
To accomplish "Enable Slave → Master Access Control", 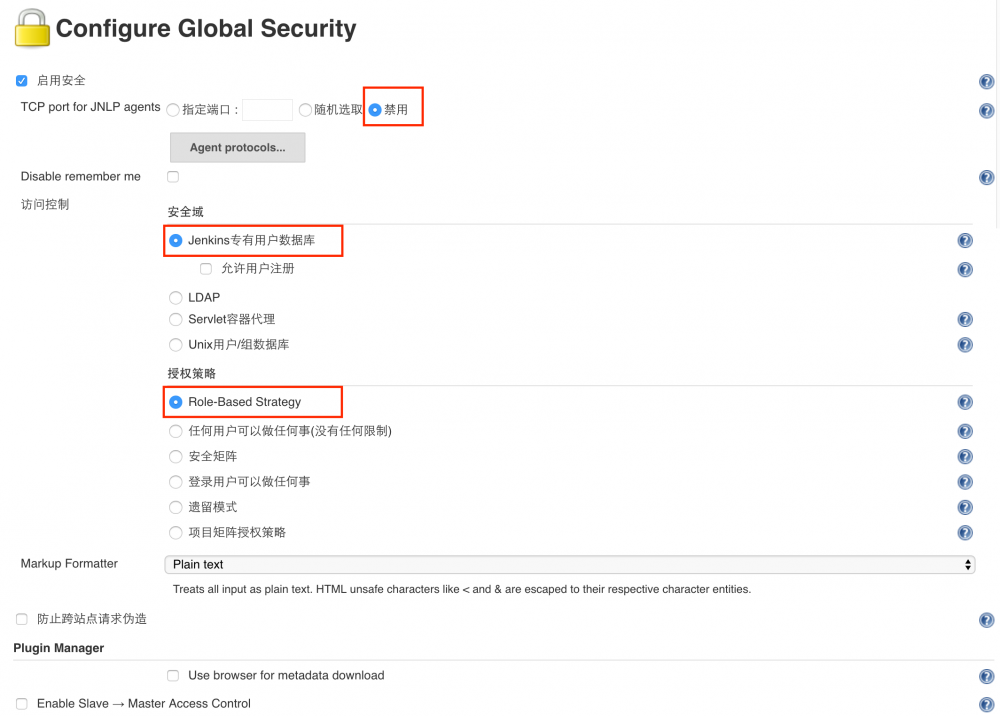I will (x=21, y=703).
